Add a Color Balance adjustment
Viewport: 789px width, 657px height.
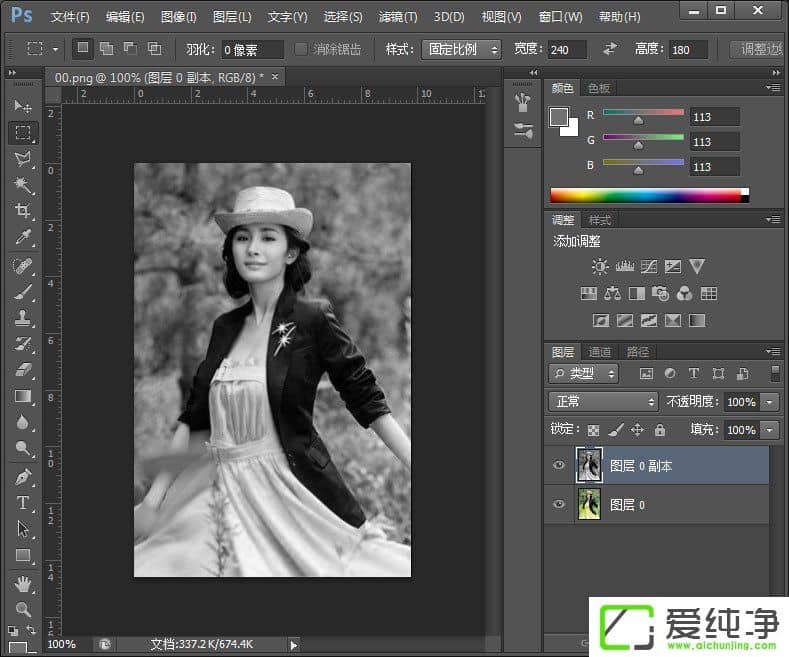pos(612,294)
